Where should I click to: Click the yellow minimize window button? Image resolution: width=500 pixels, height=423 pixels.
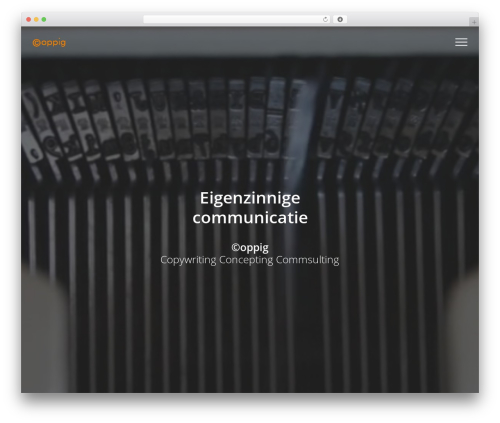click(x=36, y=20)
